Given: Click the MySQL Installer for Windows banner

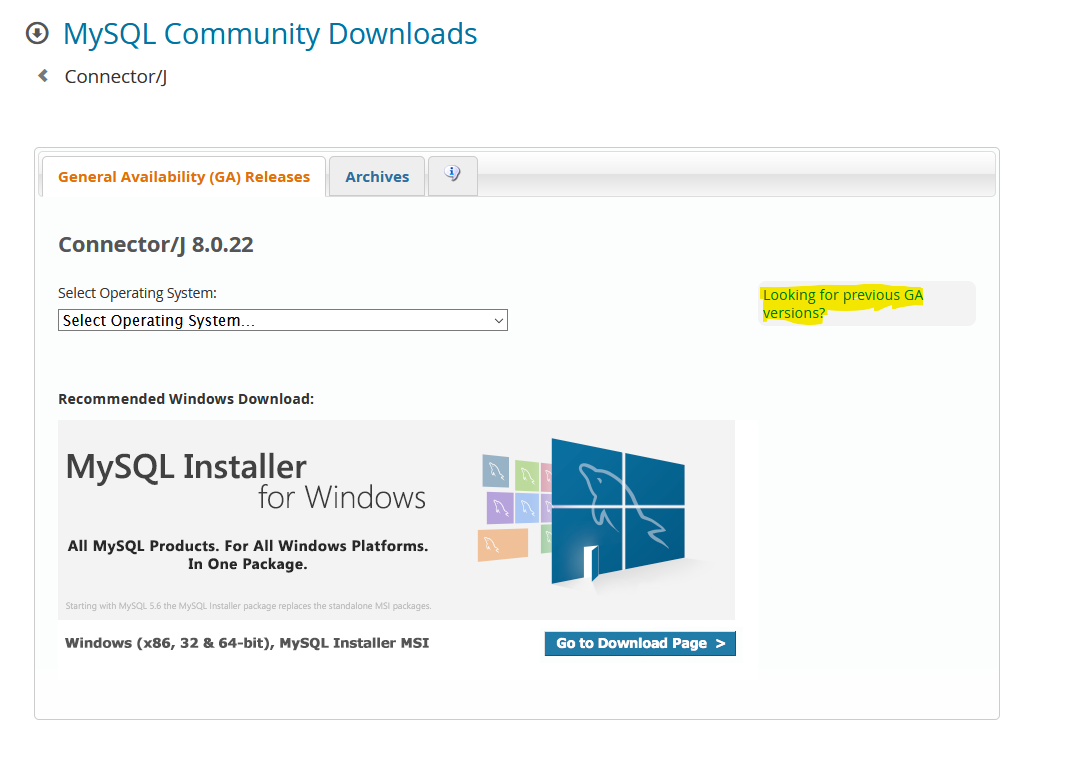Looking at the screenshot, I should pyautogui.click(x=397, y=519).
